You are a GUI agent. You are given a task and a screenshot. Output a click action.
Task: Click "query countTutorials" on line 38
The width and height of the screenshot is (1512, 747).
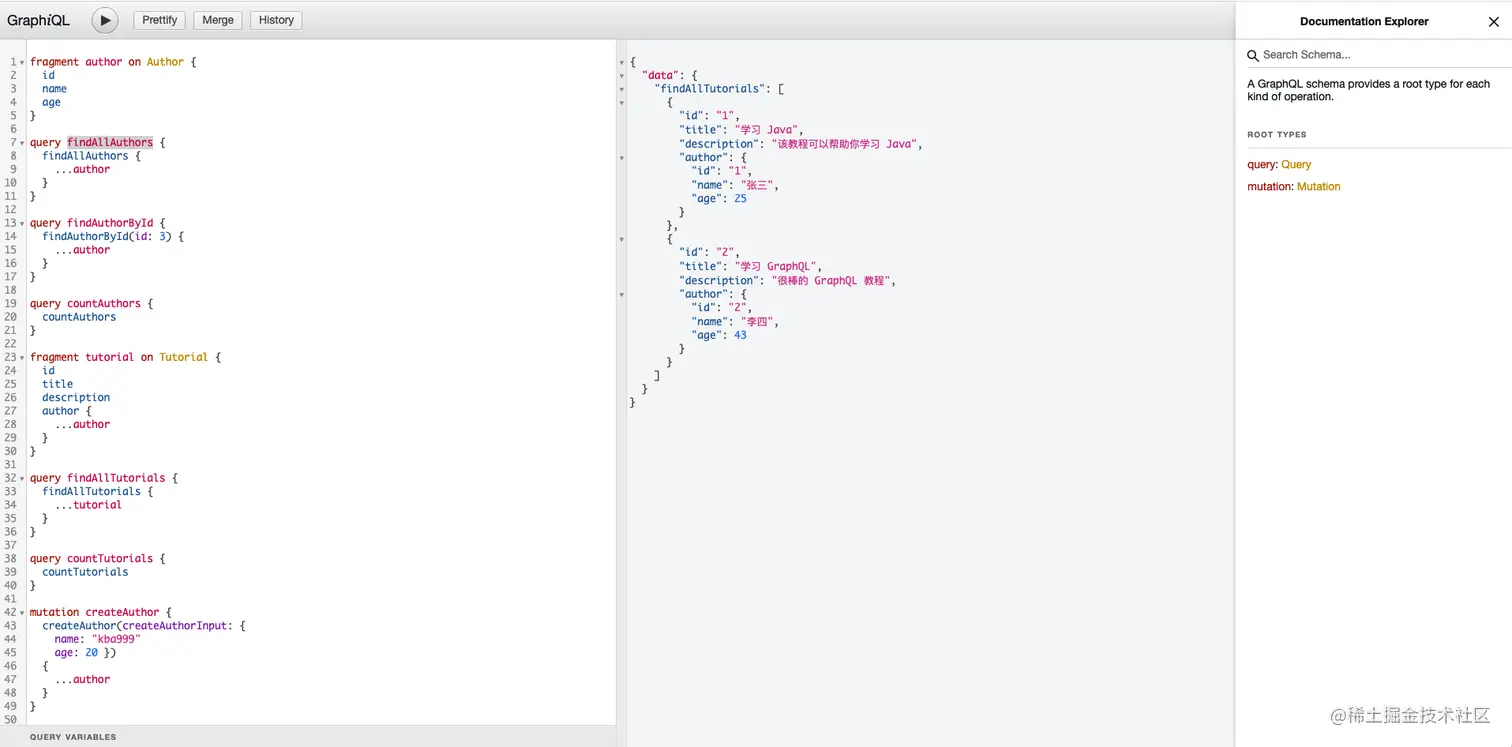coord(92,559)
